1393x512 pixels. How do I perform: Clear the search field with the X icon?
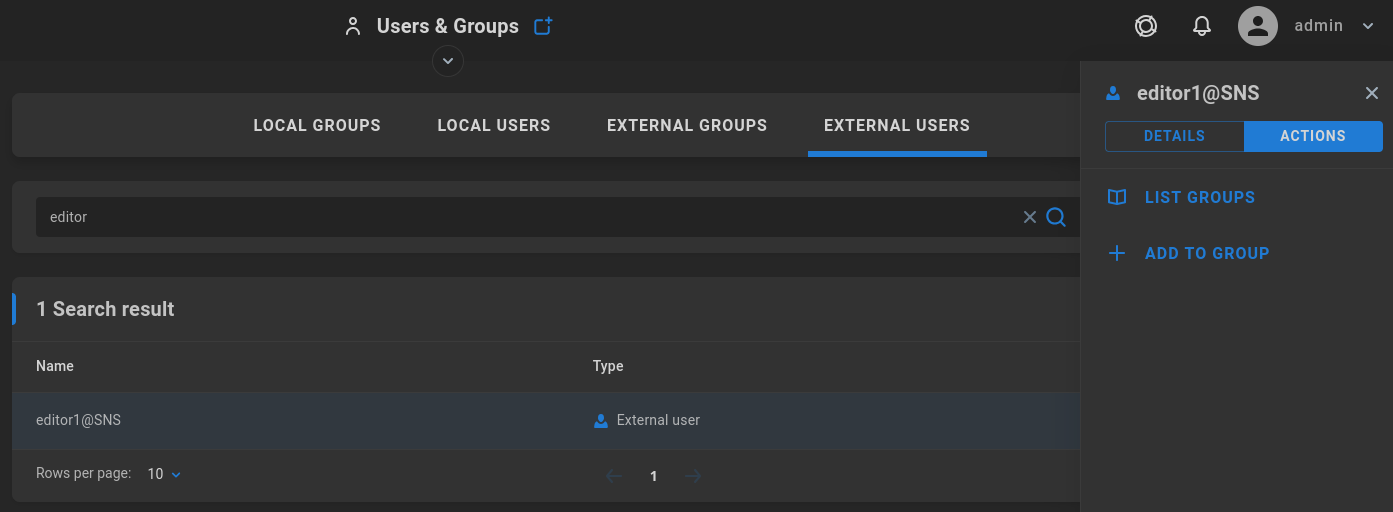tap(1030, 217)
